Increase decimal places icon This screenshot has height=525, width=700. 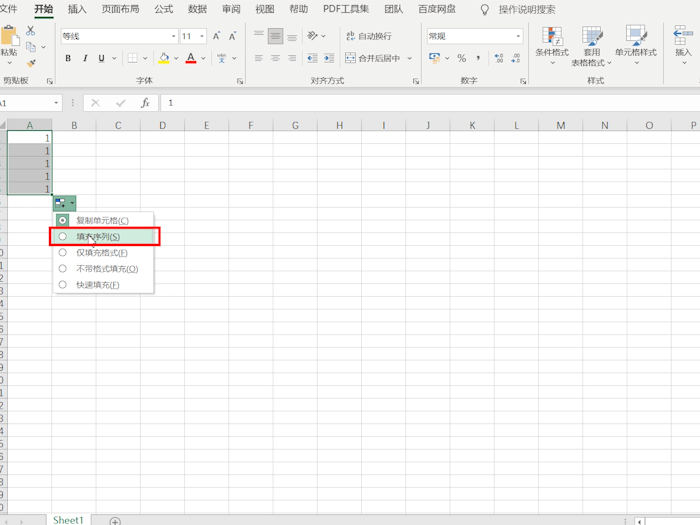499,58
